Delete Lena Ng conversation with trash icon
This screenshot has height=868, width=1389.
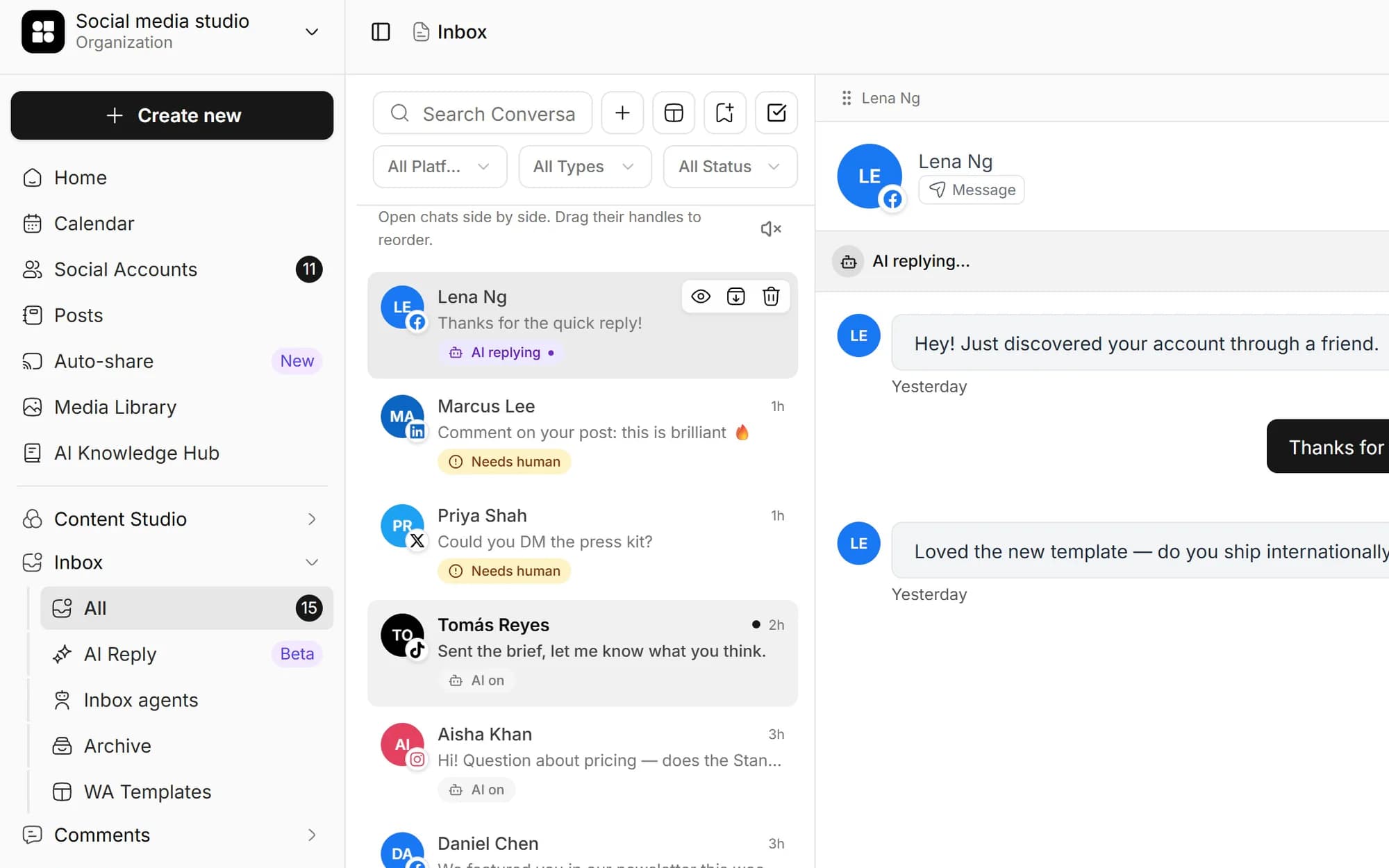coord(771,297)
